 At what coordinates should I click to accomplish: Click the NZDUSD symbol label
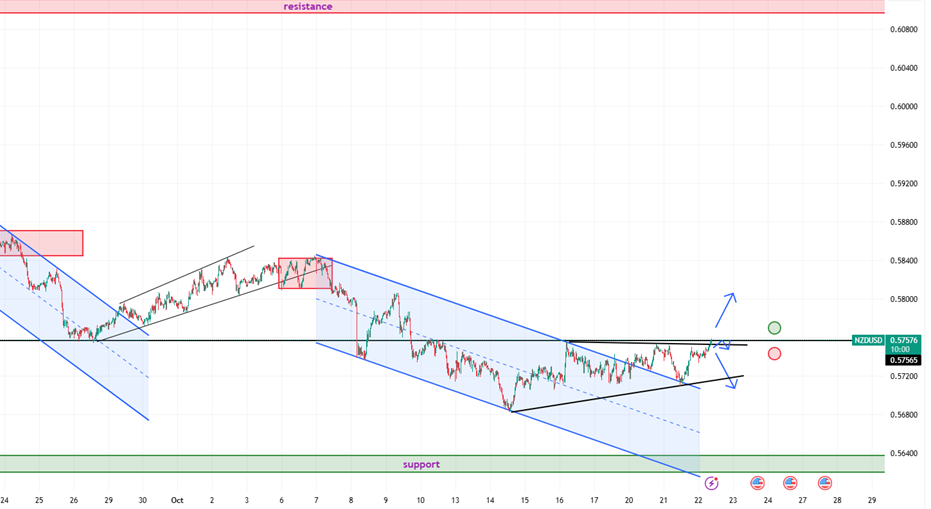868,341
